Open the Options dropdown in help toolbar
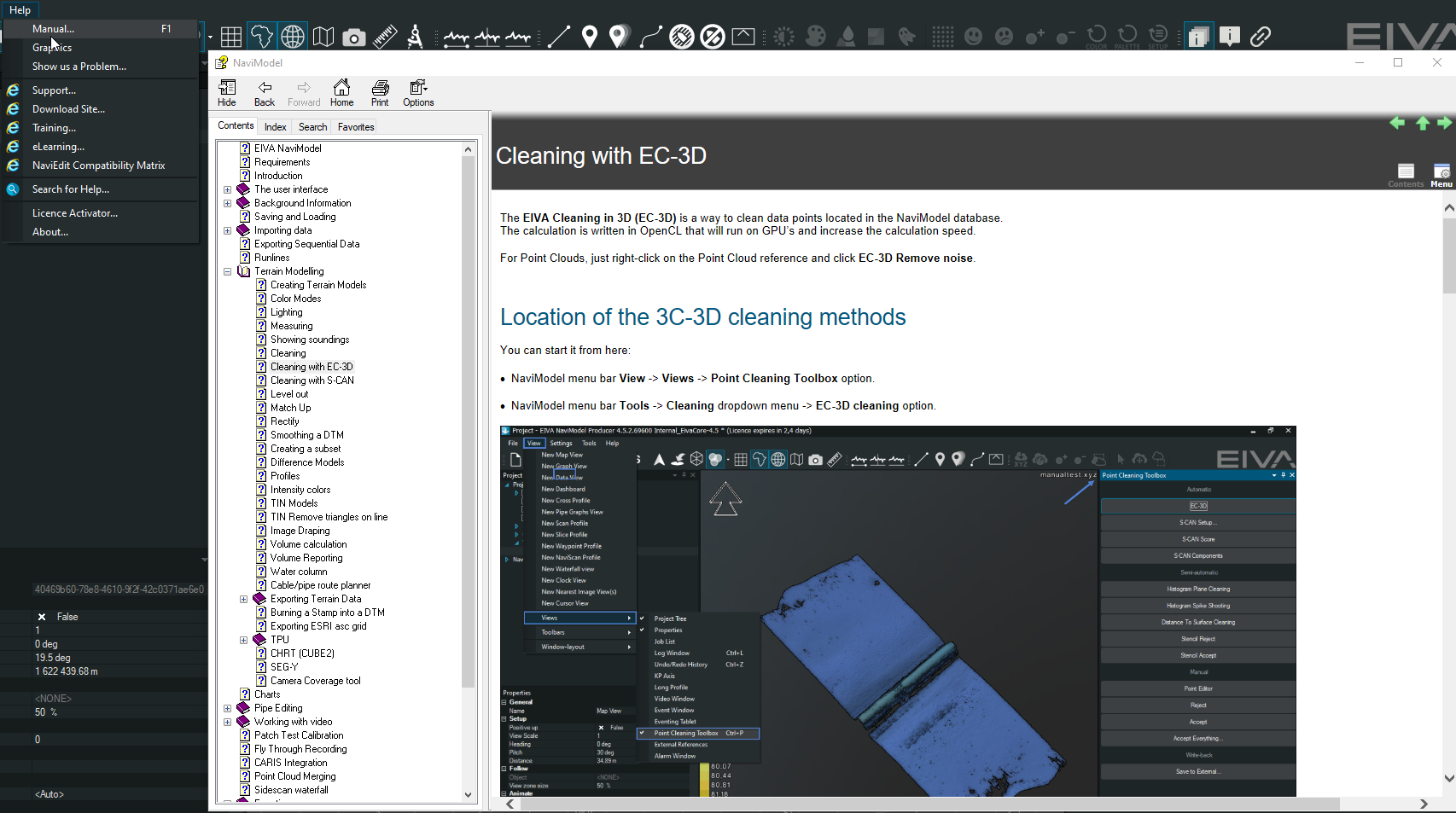Screen dimensions: 1456x813 pyautogui.click(x=418, y=93)
